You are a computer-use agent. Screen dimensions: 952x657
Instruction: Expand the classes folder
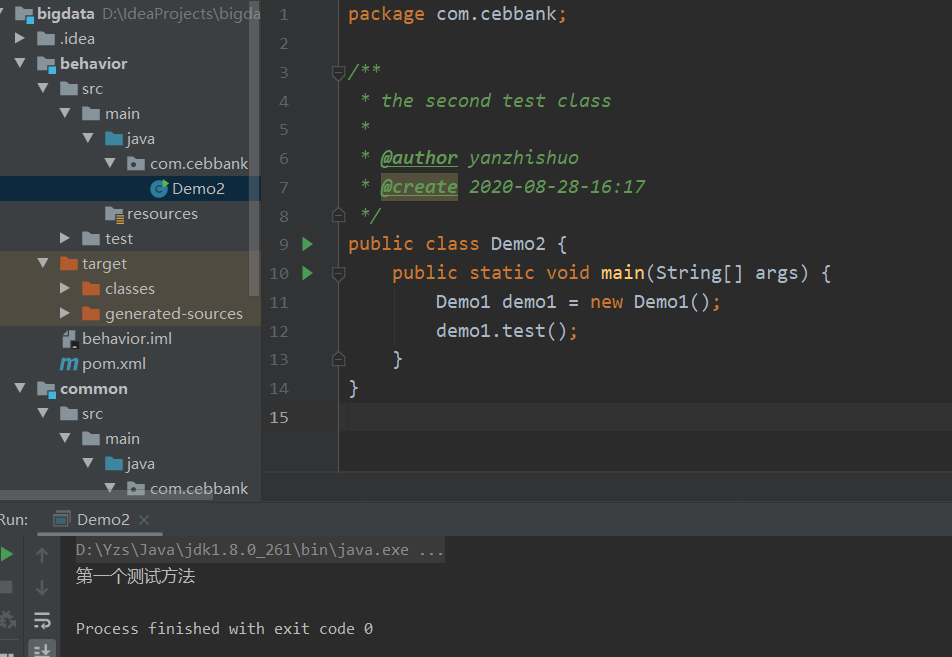66,288
